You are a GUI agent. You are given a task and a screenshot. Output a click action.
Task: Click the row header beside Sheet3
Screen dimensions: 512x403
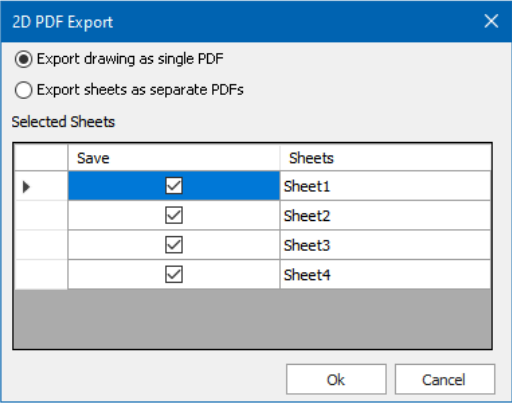pos(41,245)
